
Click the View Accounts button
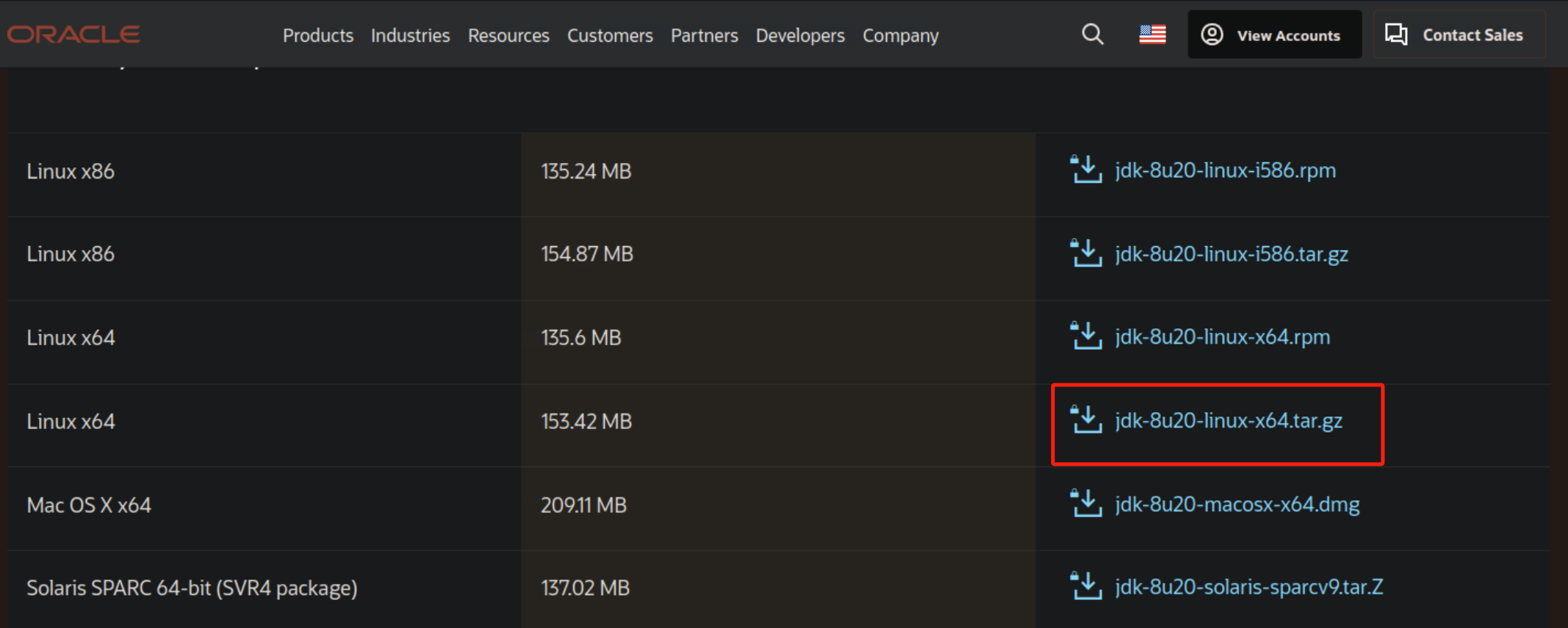coord(1274,35)
